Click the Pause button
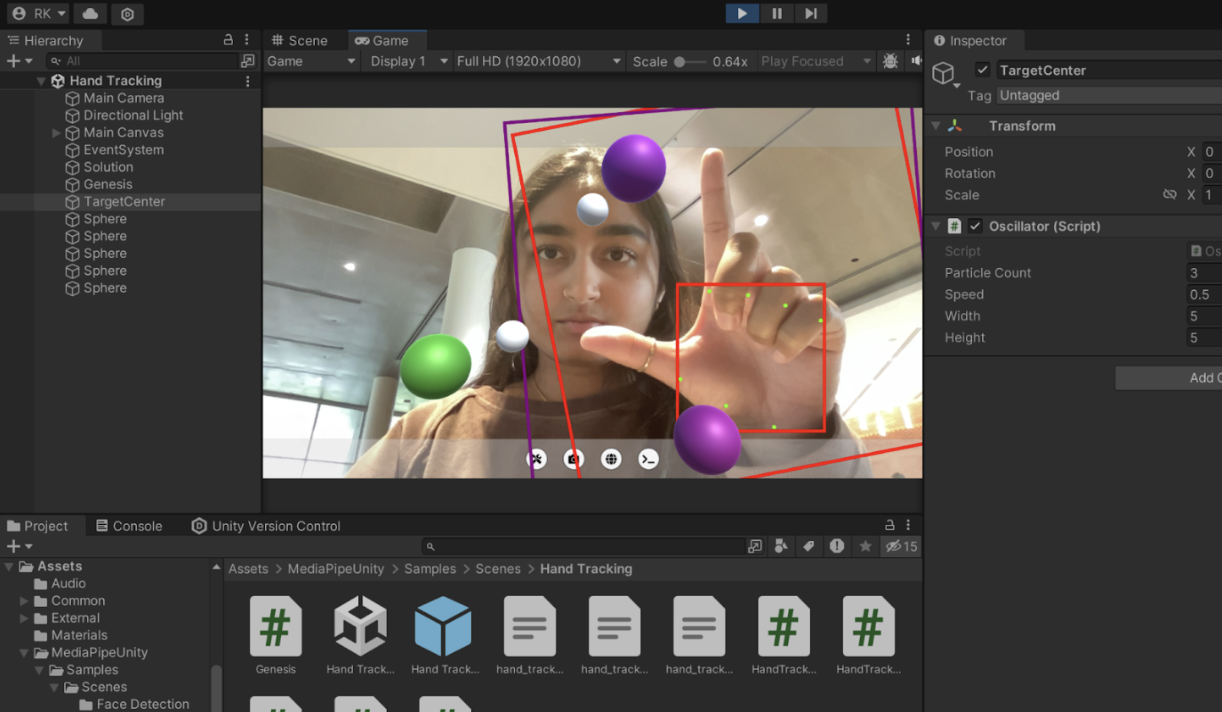This screenshot has width=1222, height=712. (x=777, y=13)
